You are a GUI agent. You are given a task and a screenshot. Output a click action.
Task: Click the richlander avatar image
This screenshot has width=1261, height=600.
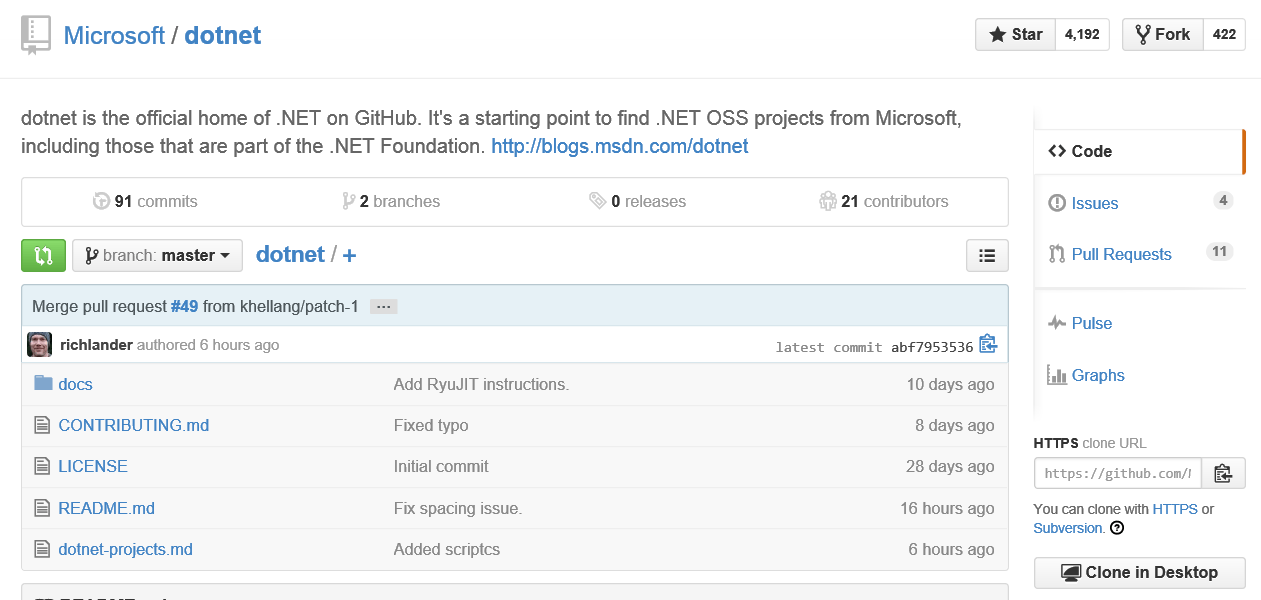(39, 345)
